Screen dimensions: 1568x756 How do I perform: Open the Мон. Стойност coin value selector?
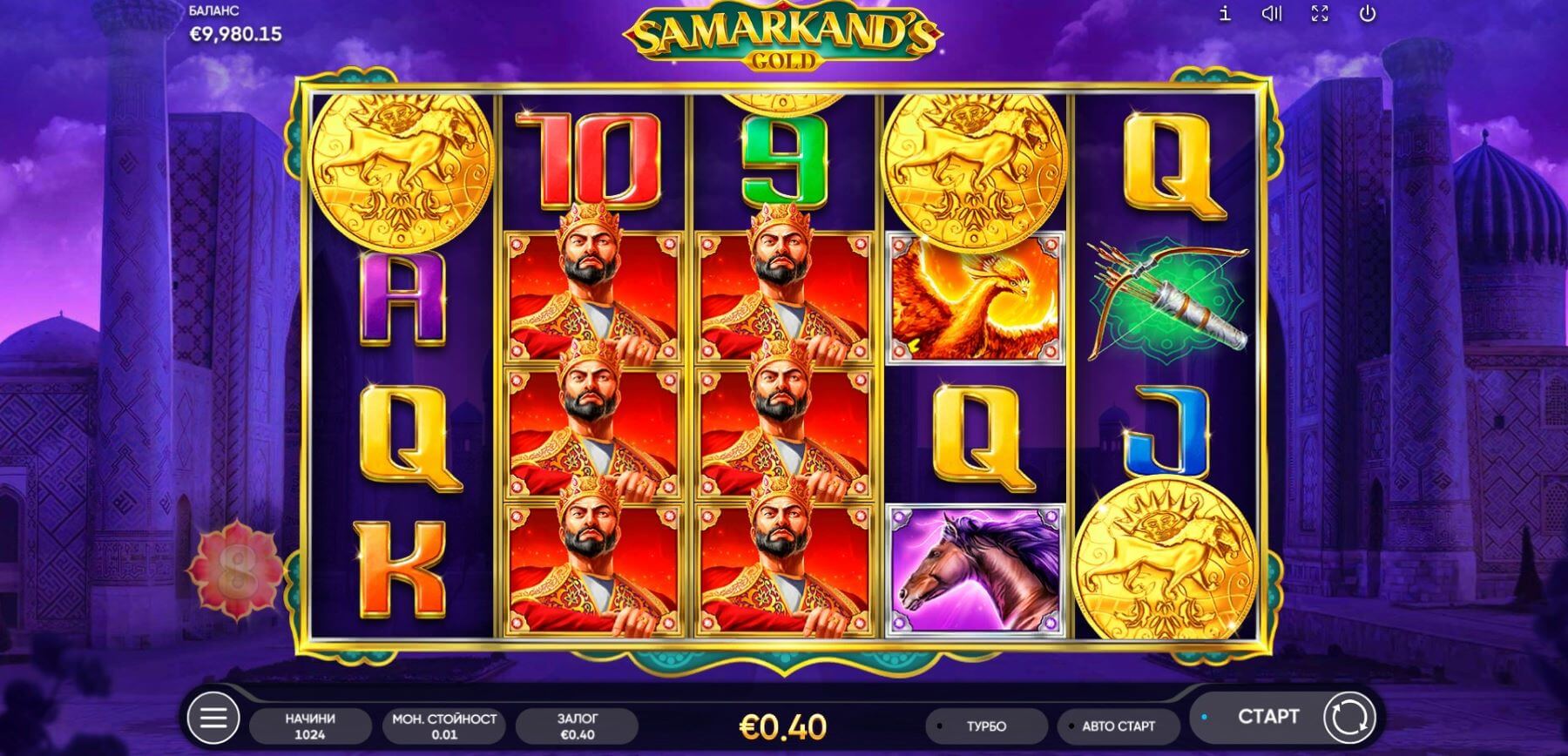(x=444, y=726)
